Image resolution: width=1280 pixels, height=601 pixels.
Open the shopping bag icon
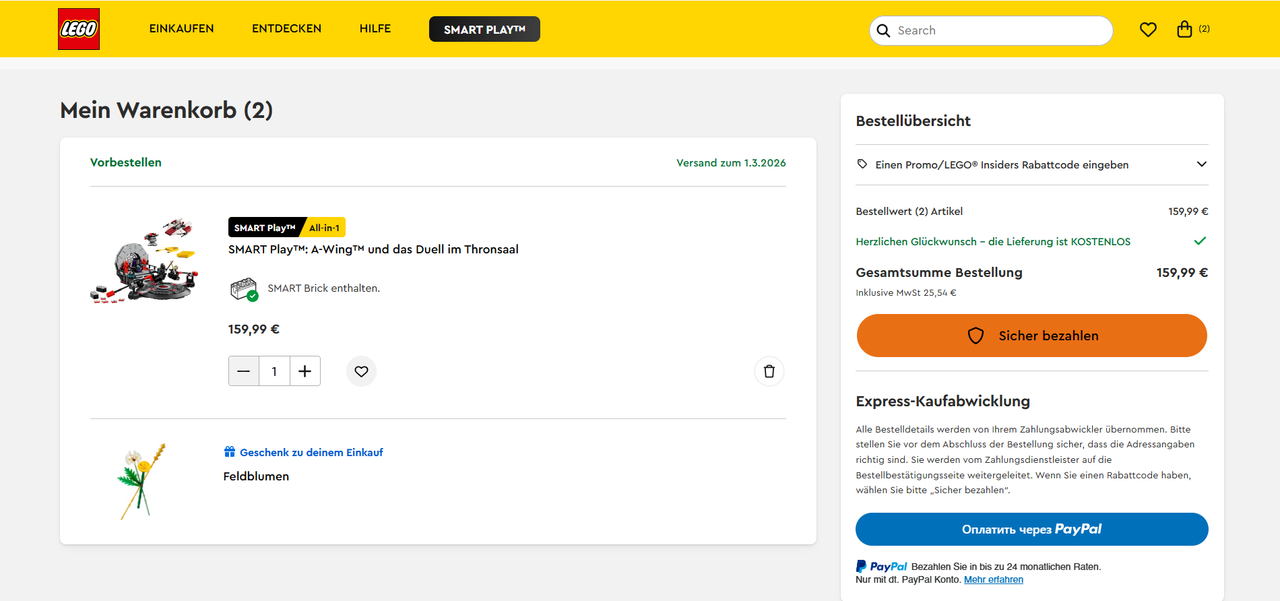(x=1185, y=30)
